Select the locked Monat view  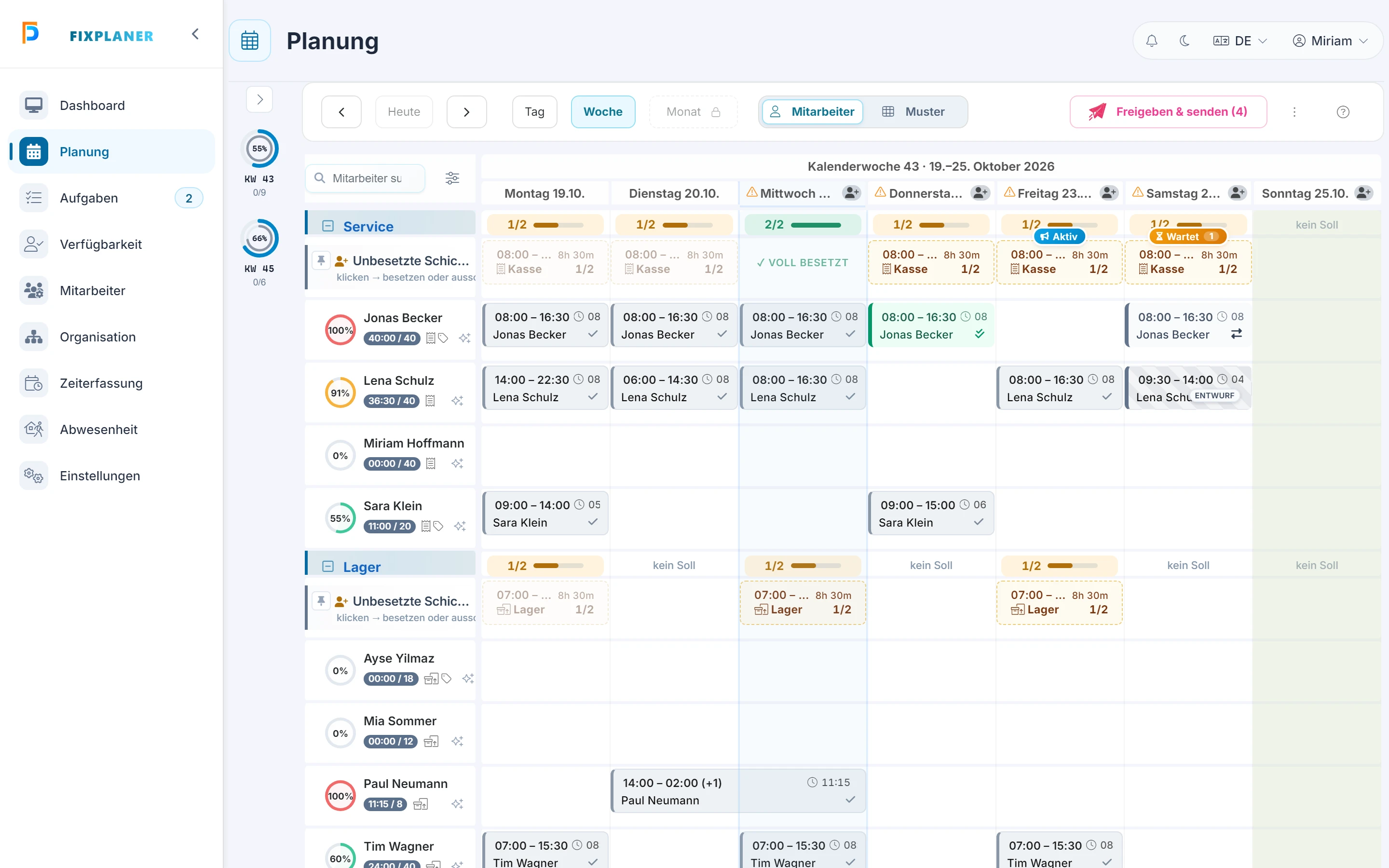[693, 112]
